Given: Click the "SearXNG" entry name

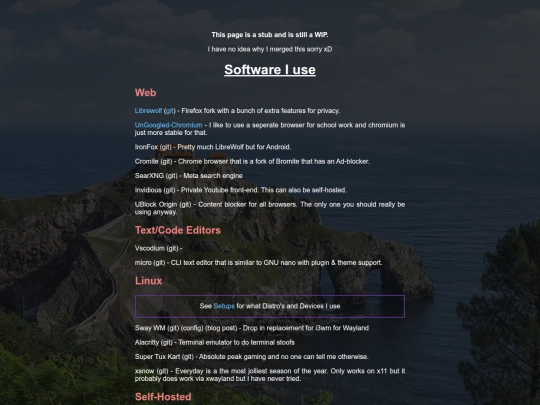Looking at the screenshot, I should click(x=149, y=176).
